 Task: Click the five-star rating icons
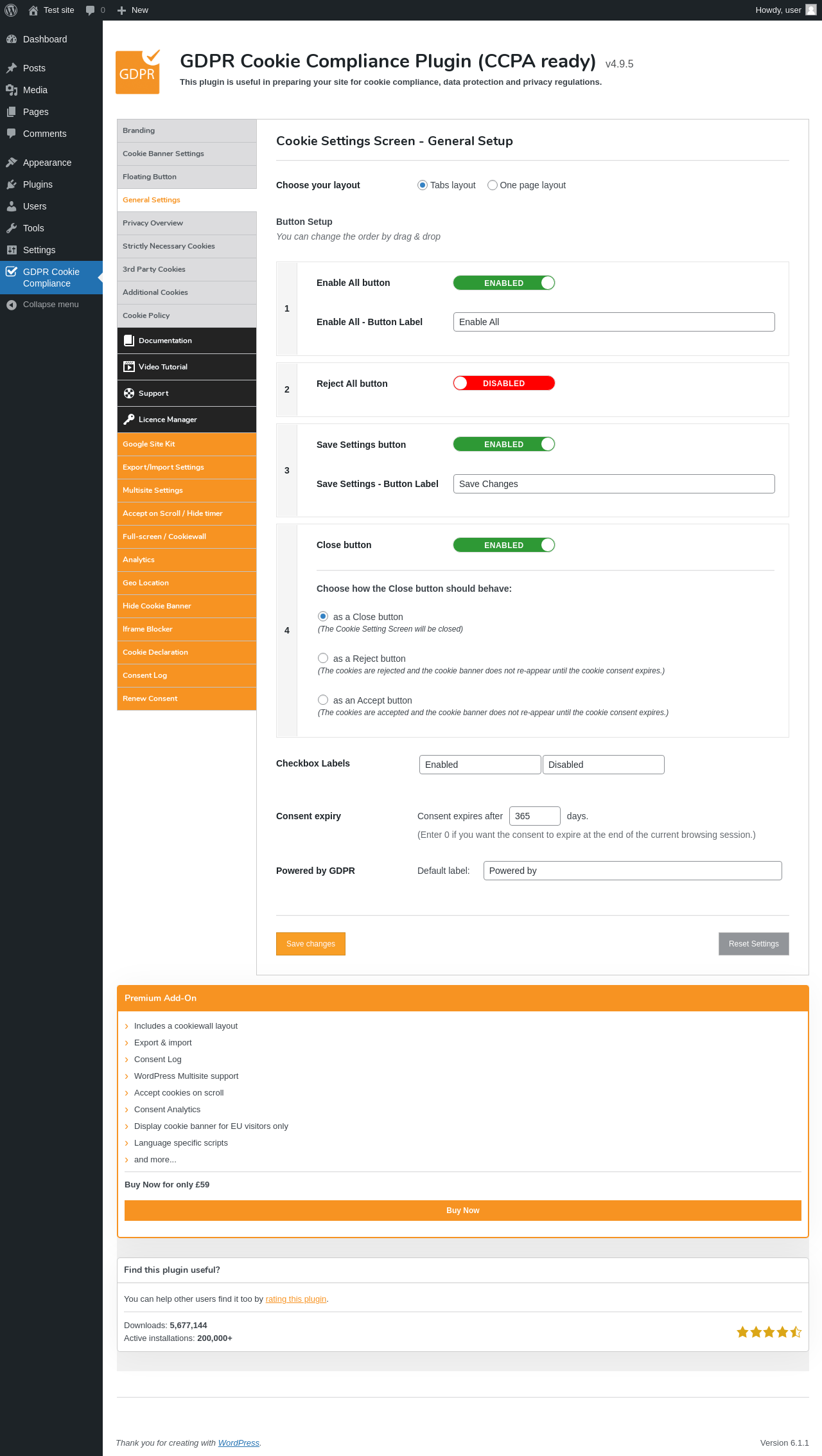click(769, 1332)
